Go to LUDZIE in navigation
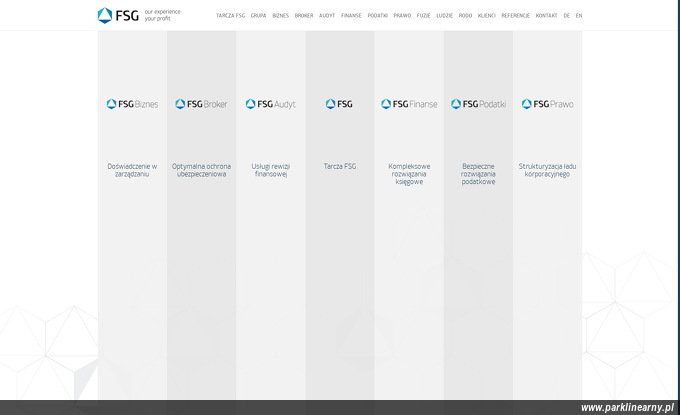 click(x=445, y=16)
